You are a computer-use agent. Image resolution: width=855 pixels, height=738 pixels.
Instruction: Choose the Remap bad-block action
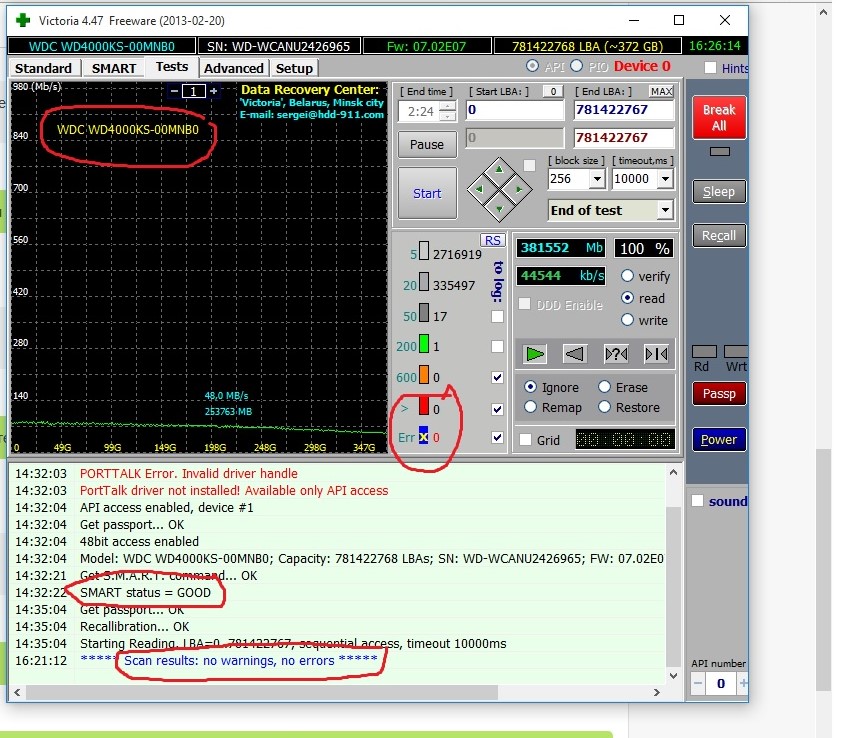click(x=532, y=407)
